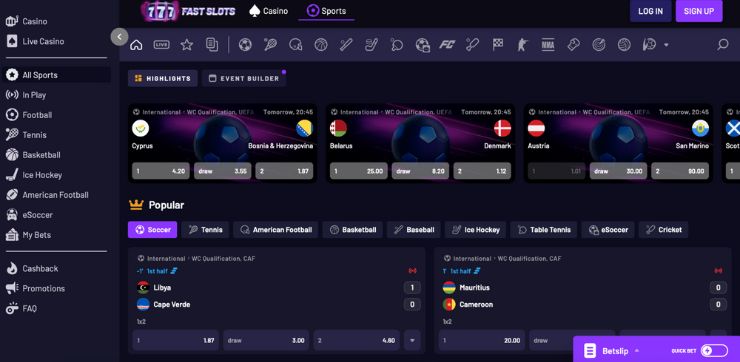Select eSoccer in Popular filters
This screenshot has height=362, width=740.
click(x=608, y=230)
